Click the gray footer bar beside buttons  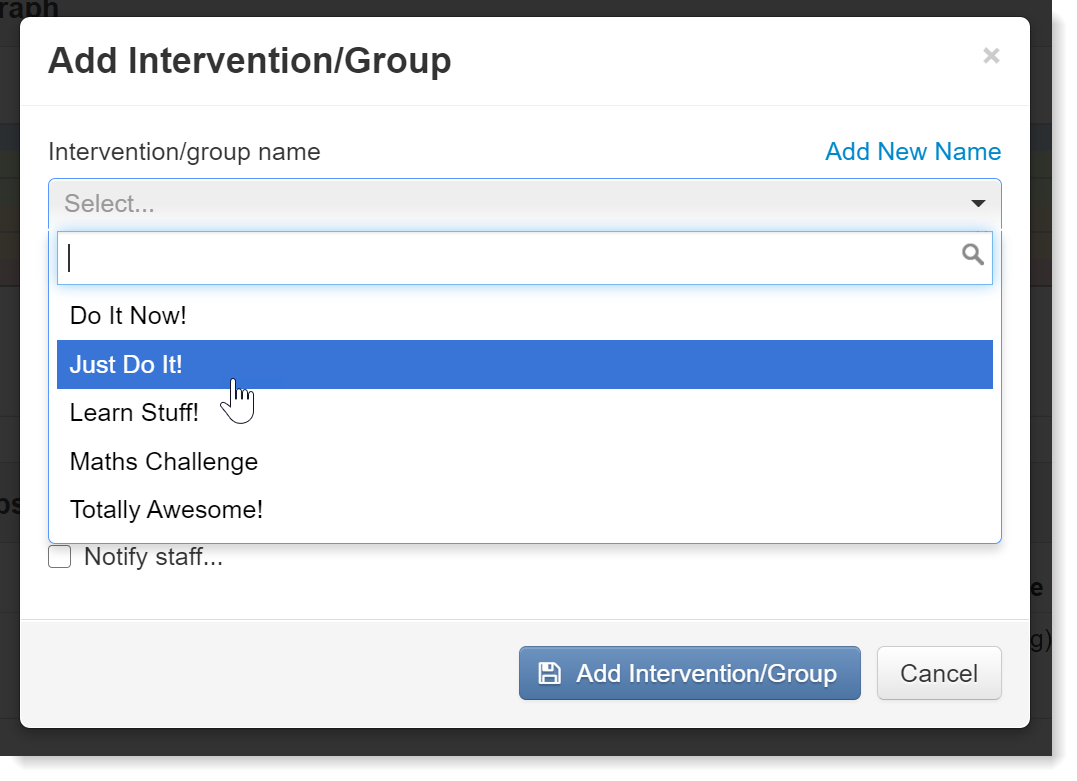coord(268,673)
